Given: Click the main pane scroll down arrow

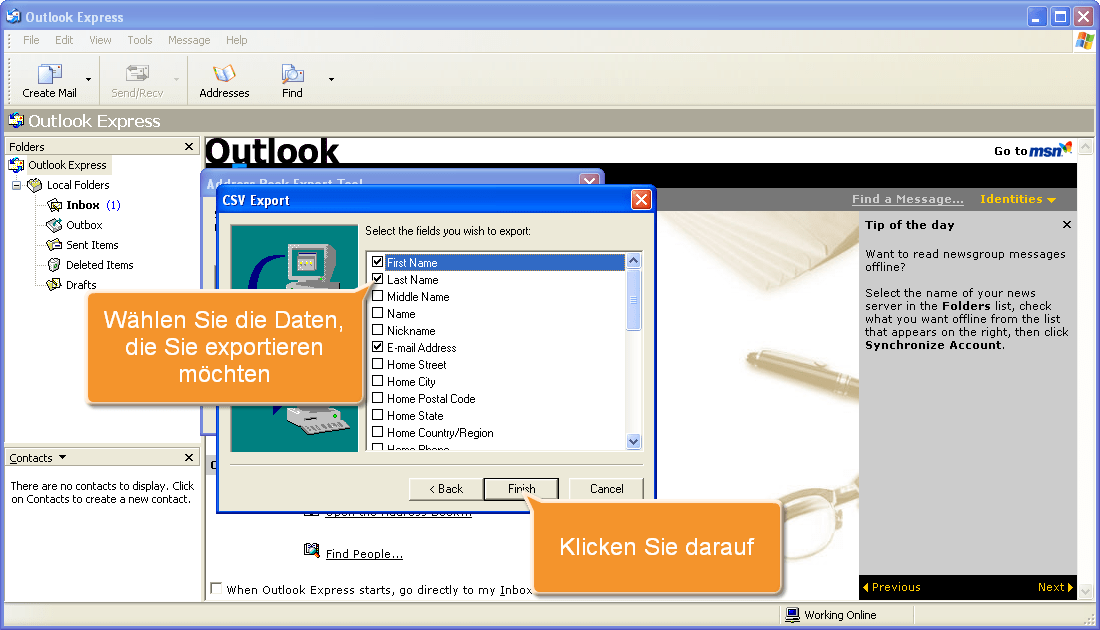Looking at the screenshot, I should 1085,591.
